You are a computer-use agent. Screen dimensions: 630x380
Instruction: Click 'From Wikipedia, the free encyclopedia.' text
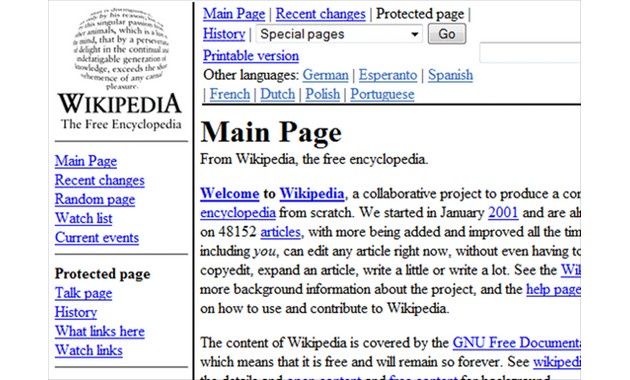pyautogui.click(x=314, y=159)
